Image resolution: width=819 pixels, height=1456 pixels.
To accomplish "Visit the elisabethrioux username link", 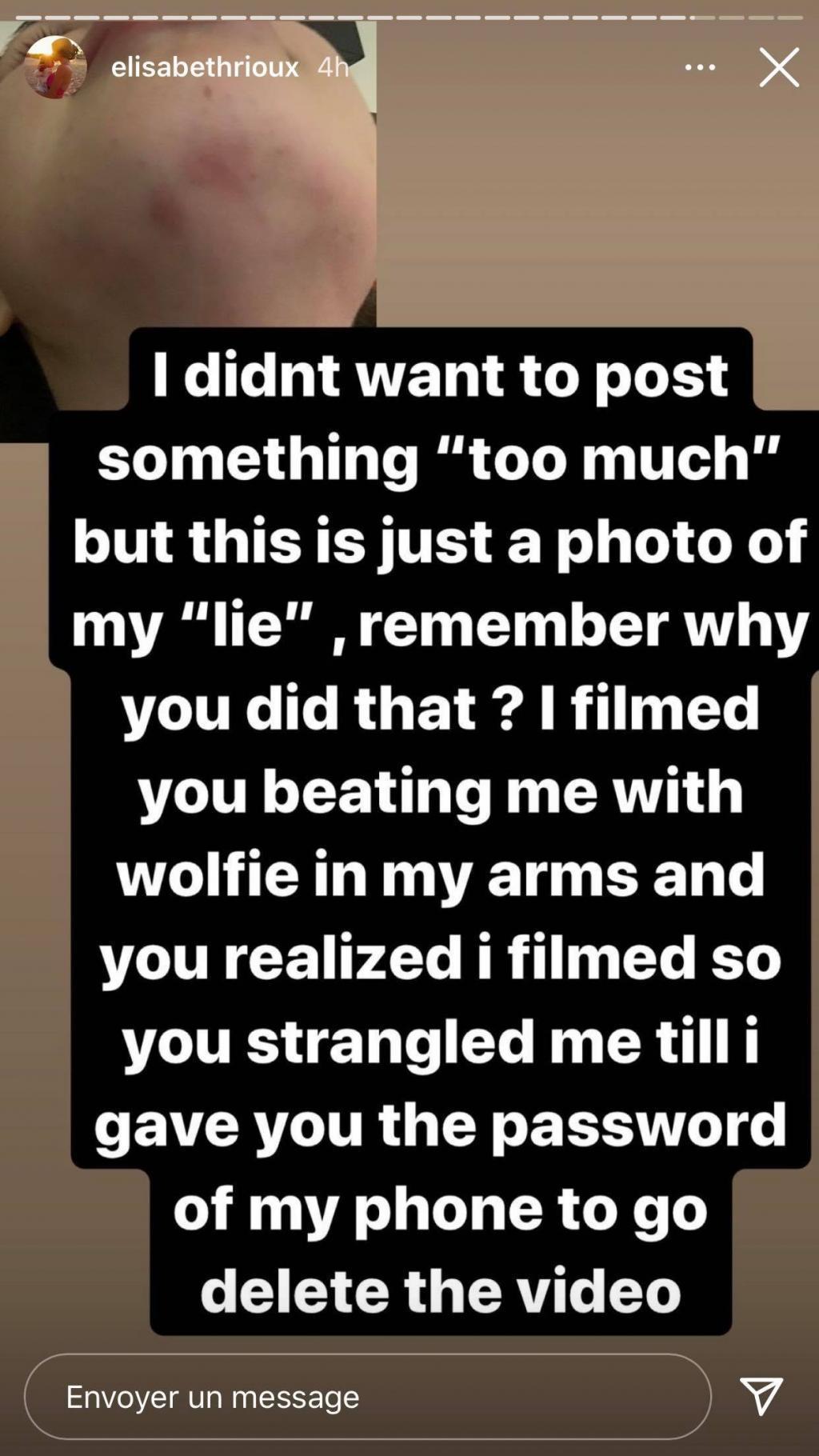I will 205,66.
